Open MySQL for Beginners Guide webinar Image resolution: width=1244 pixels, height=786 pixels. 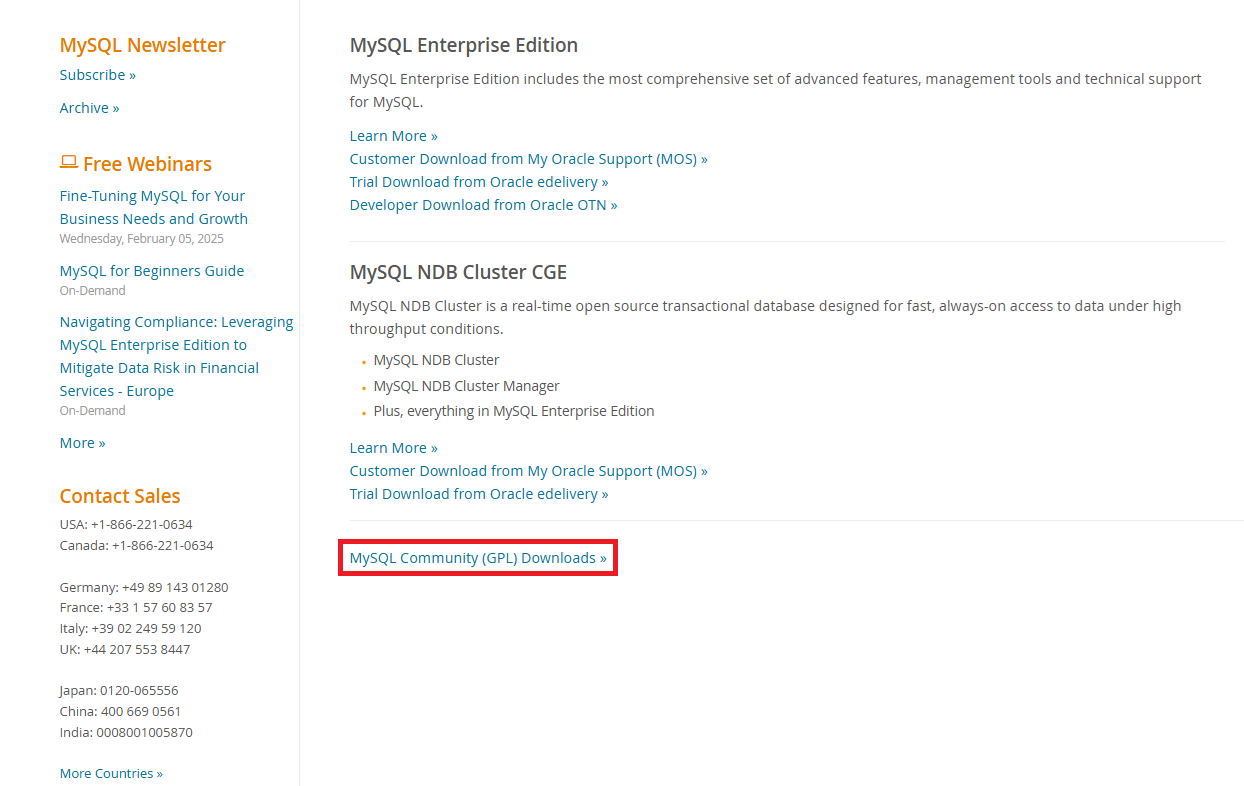pos(152,271)
